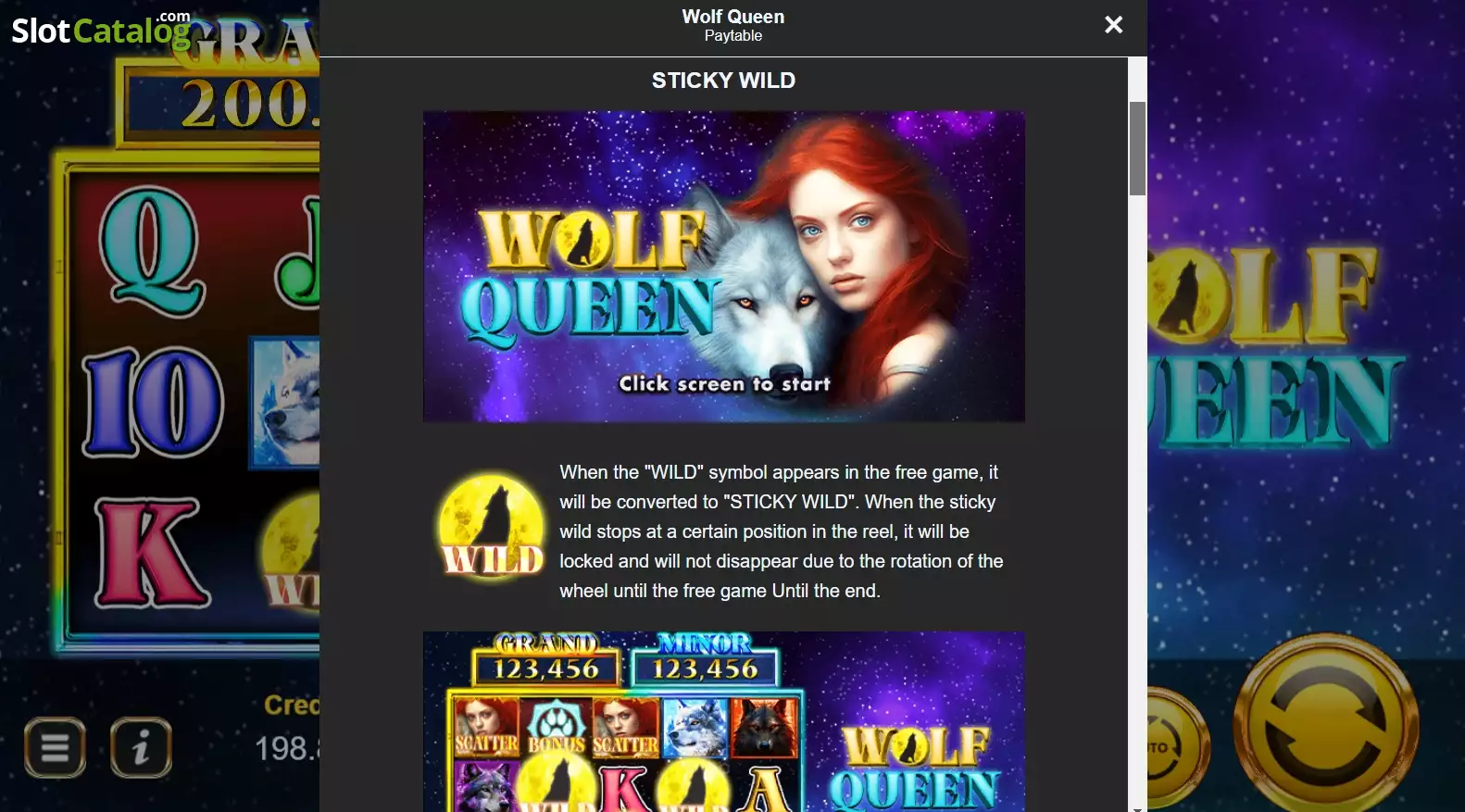Click the white wolf symbol on the reel

tap(285, 403)
